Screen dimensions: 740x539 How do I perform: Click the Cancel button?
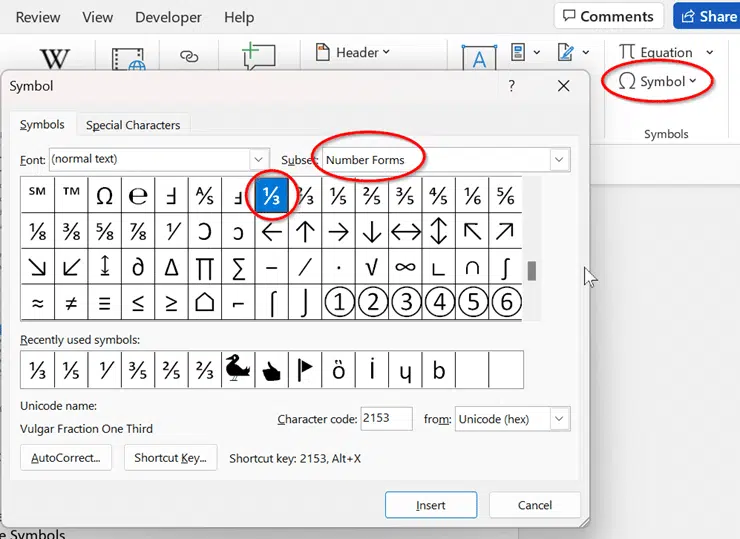coord(535,505)
